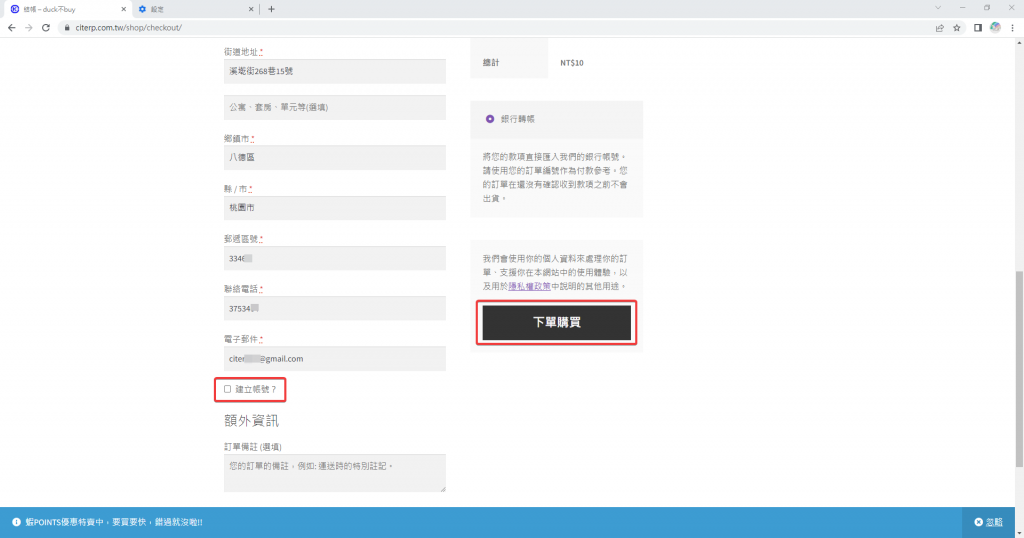
Task: Click the browser back arrow
Action: click(x=12, y=27)
